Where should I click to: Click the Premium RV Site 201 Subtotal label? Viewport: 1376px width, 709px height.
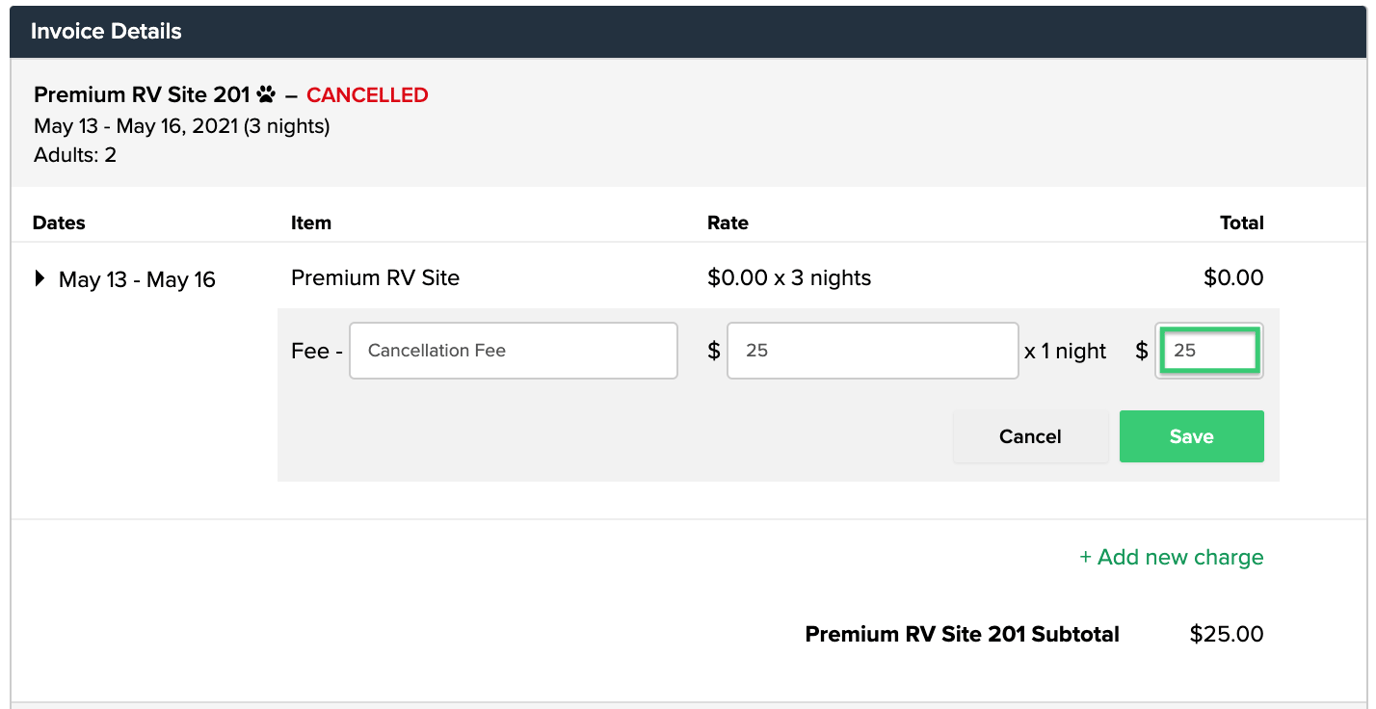point(962,634)
